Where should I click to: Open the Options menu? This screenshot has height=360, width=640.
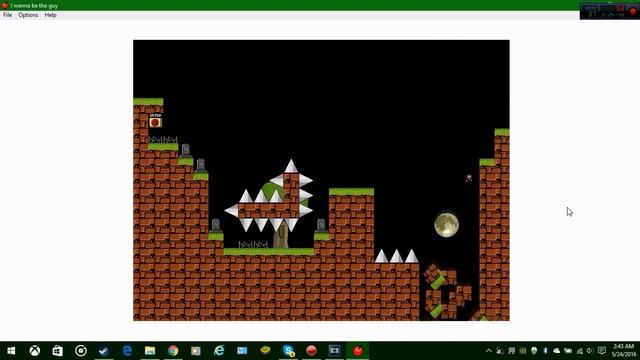(28, 15)
